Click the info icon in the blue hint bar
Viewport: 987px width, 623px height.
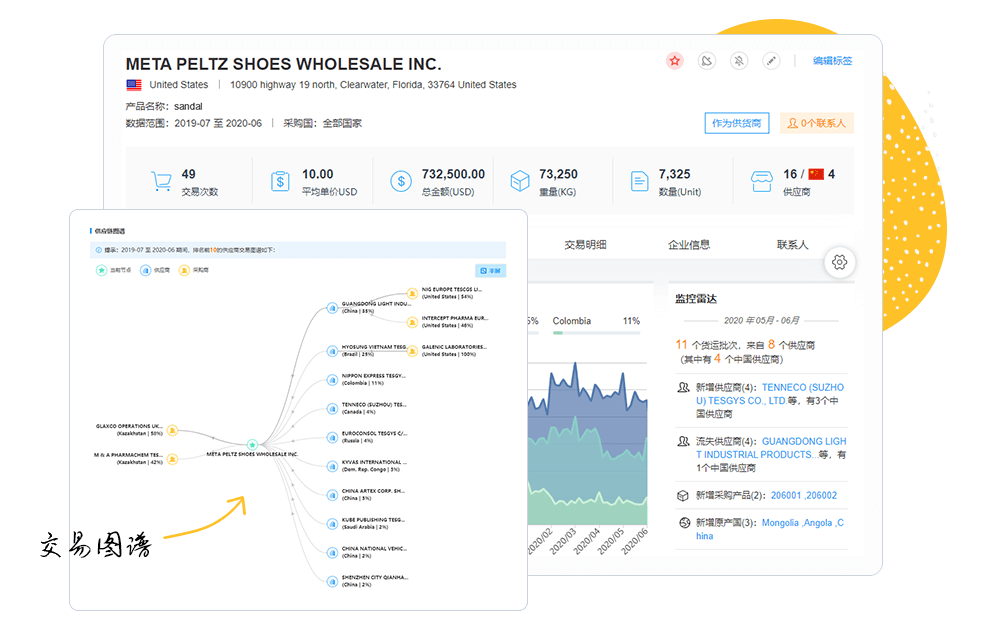pos(99,250)
